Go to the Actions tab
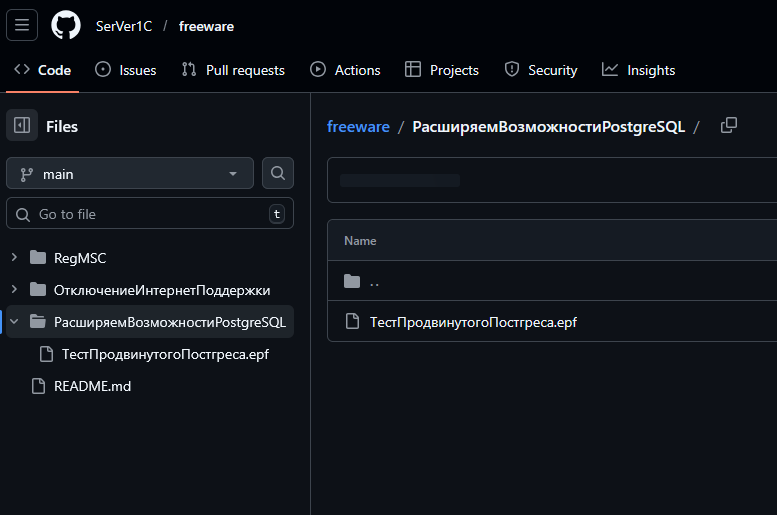The width and height of the screenshot is (777, 515). pos(345,70)
